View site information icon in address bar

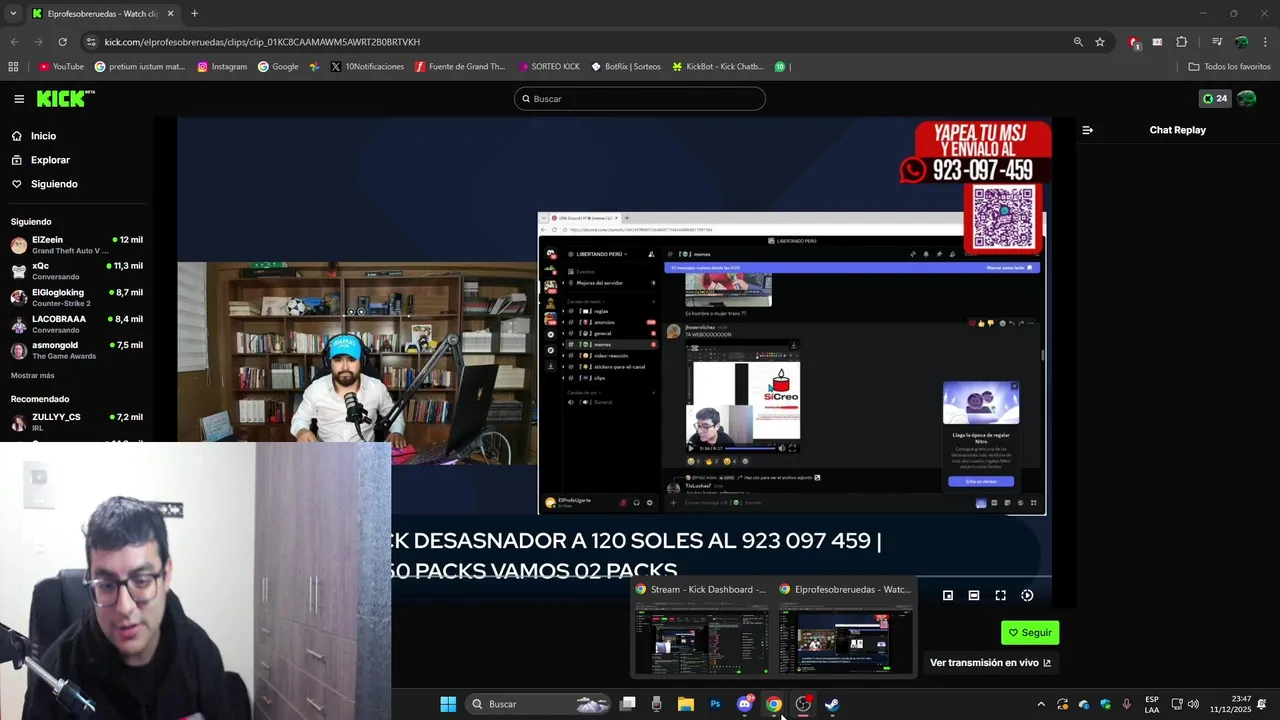(92, 42)
